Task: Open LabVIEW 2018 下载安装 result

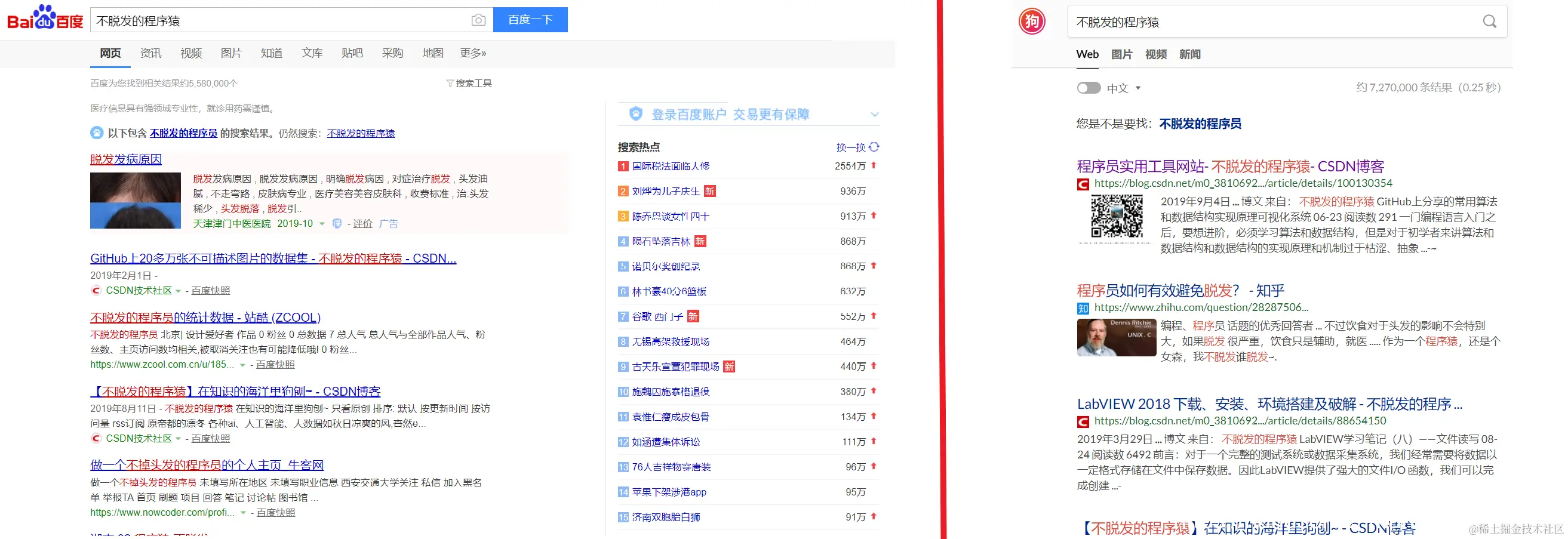Action: coord(1269,404)
